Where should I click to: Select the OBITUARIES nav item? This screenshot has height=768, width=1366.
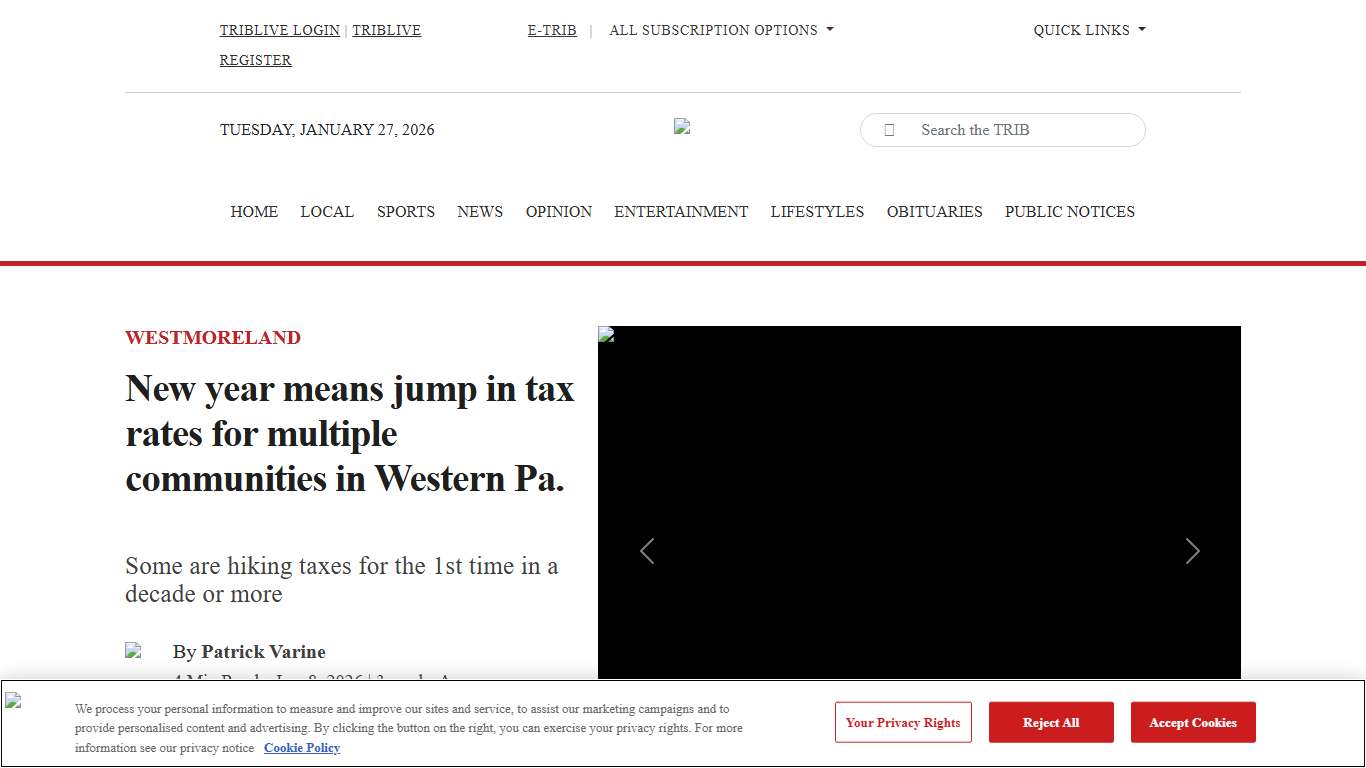pos(934,211)
